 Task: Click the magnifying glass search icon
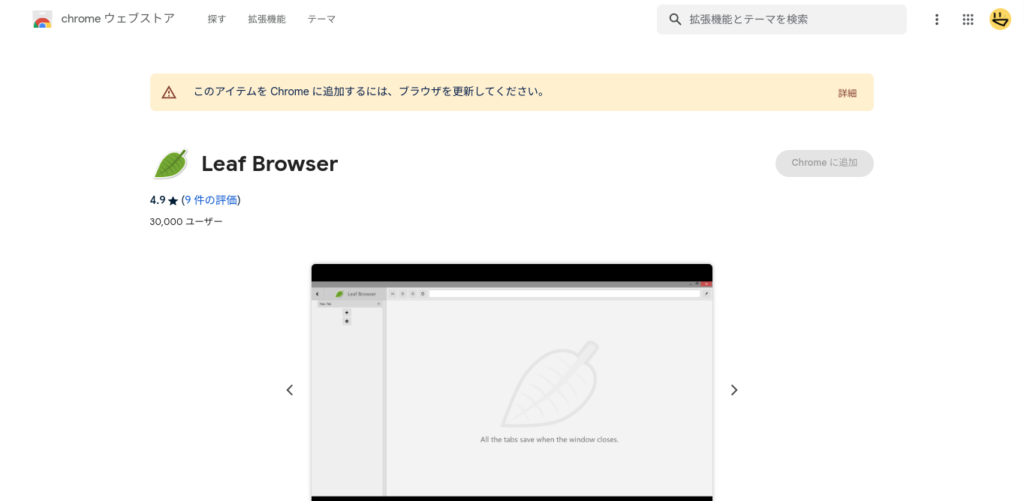tap(675, 19)
